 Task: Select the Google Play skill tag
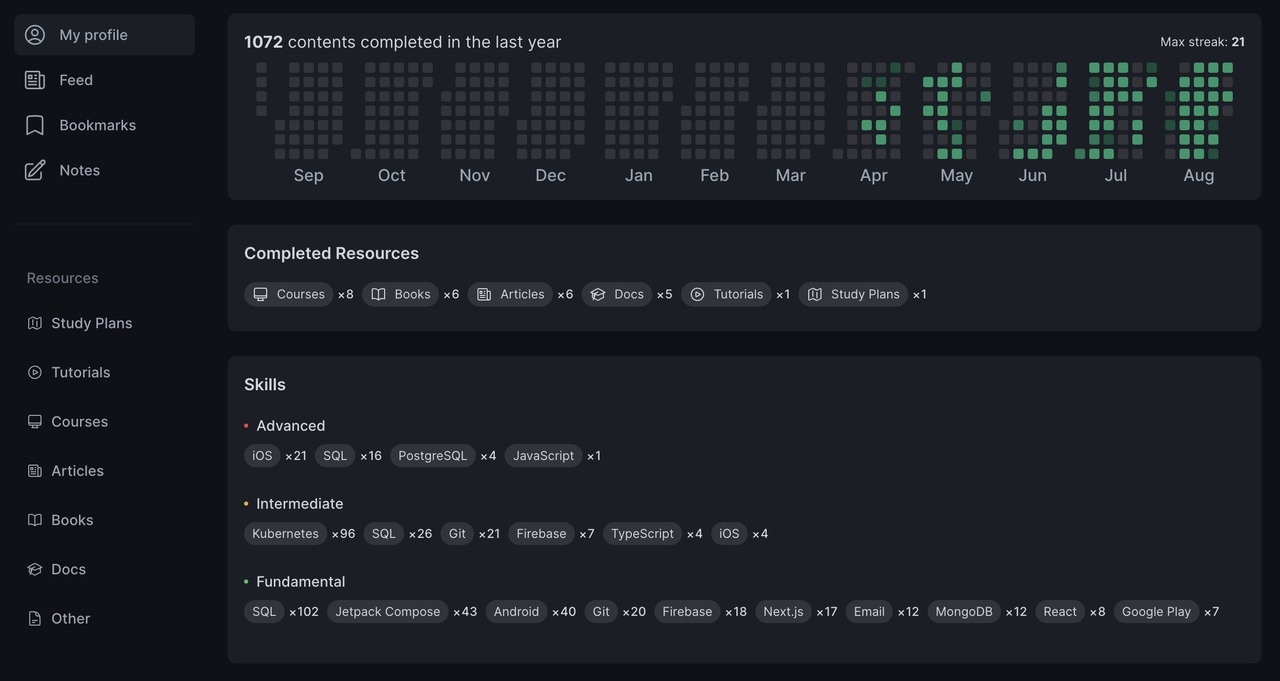coord(1156,612)
